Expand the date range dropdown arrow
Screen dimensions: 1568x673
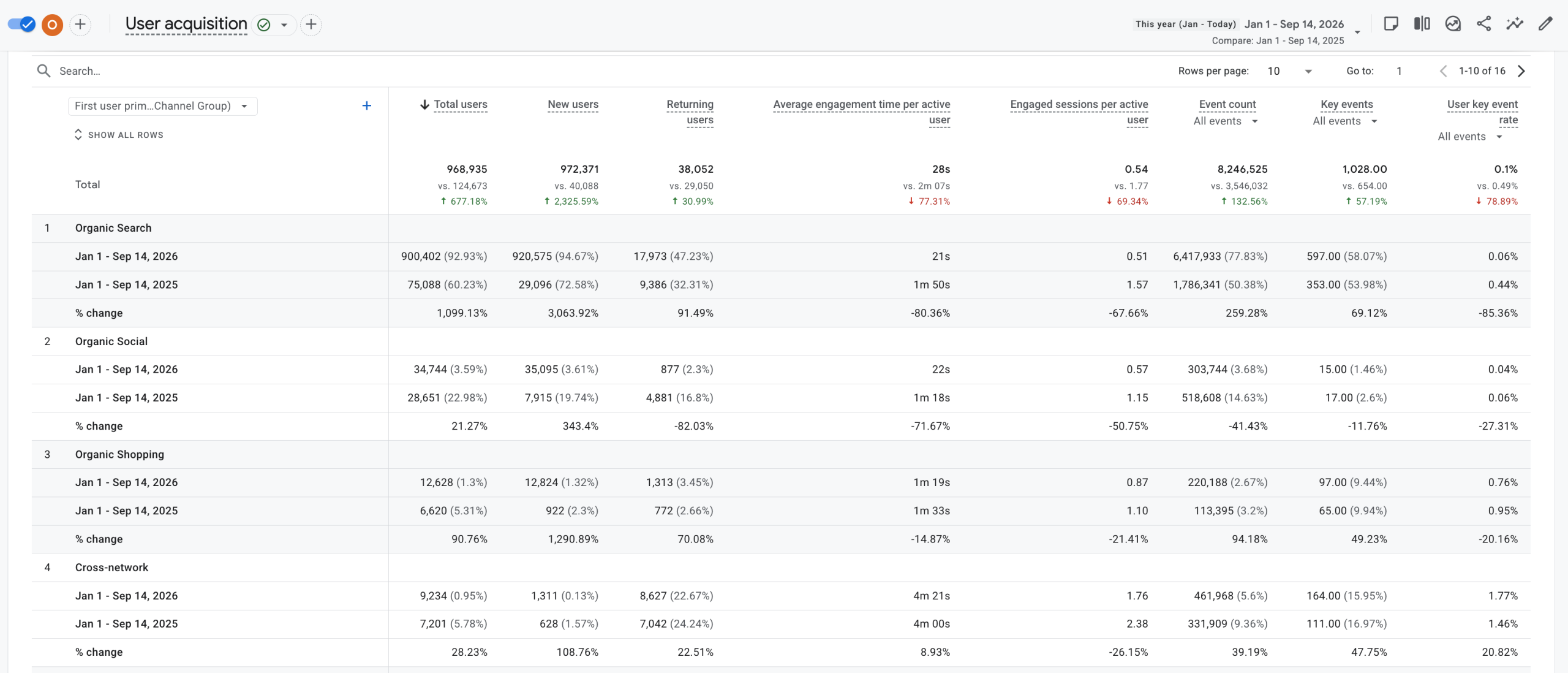click(x=1357, y=31)
